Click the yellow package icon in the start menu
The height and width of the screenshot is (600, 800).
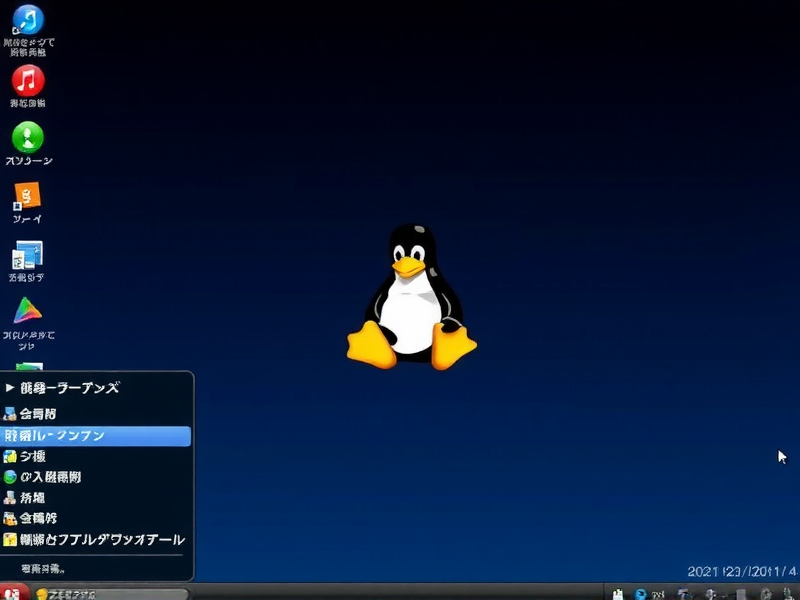tap(80, 518)
